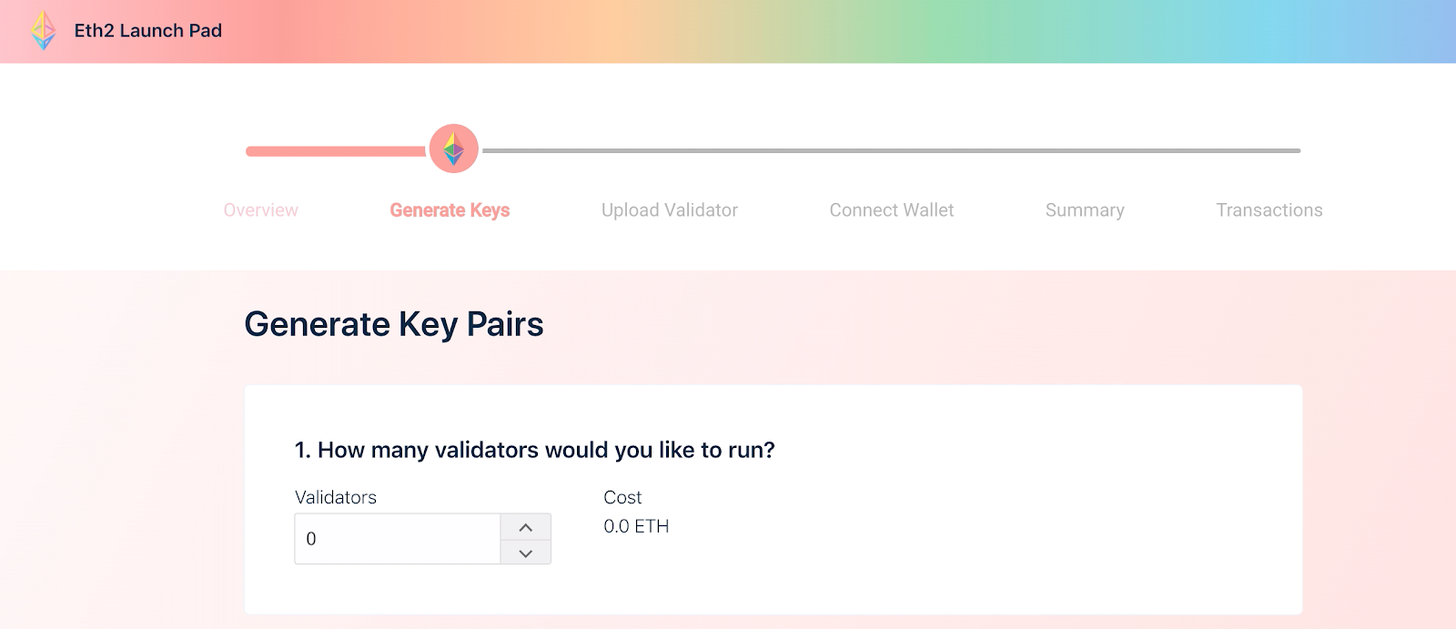The image size is (1456, 629).
Task: Click the 0.0 ETH cost value
Action: 636,526
